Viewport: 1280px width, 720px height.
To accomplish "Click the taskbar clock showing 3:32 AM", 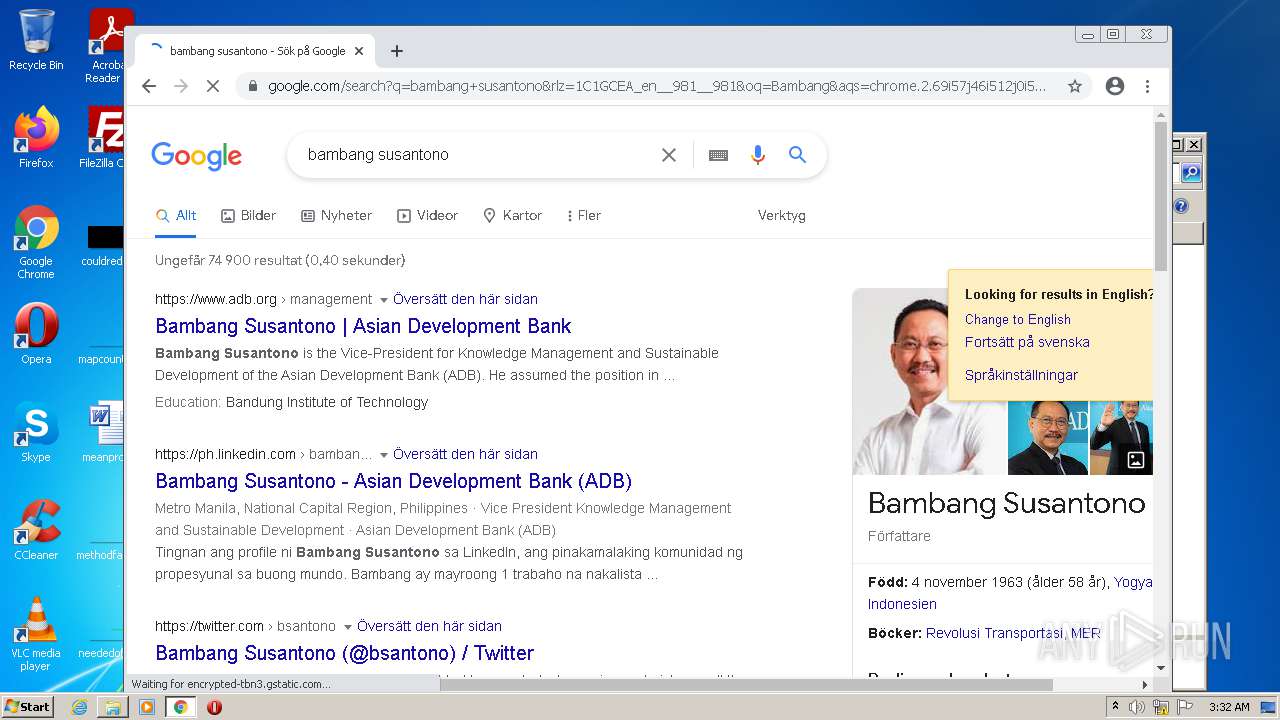I will coord(1228,707).
